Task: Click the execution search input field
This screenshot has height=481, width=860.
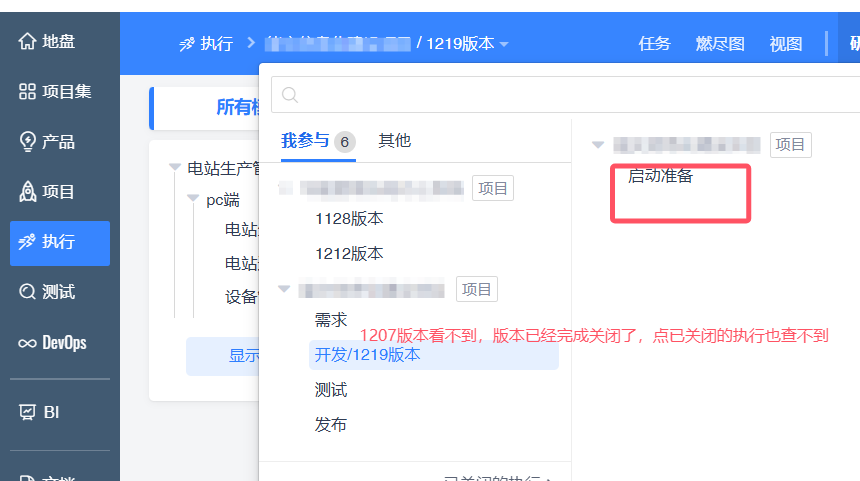Action: tap(565, 95)
